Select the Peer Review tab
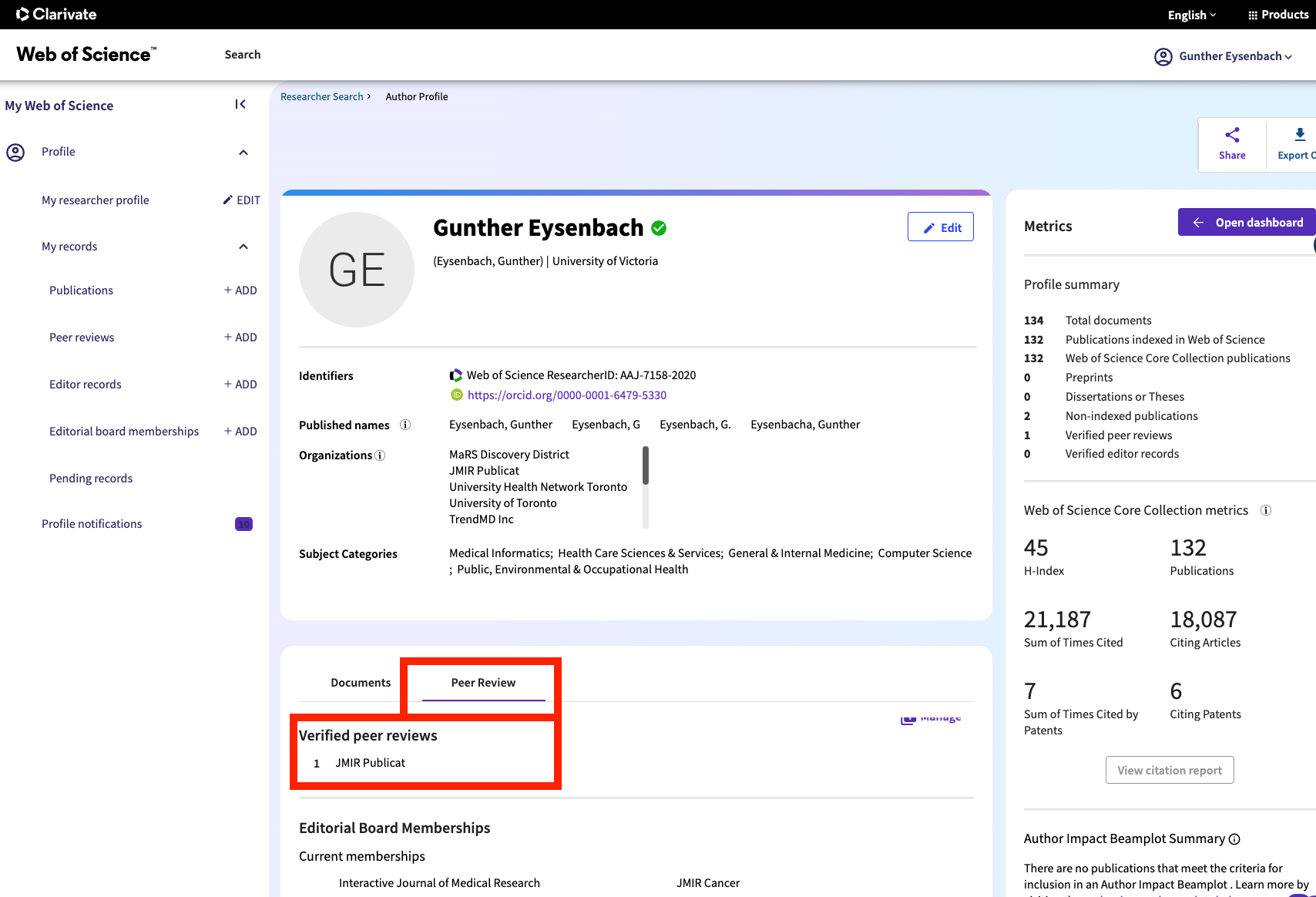 (x=483, y=683)
